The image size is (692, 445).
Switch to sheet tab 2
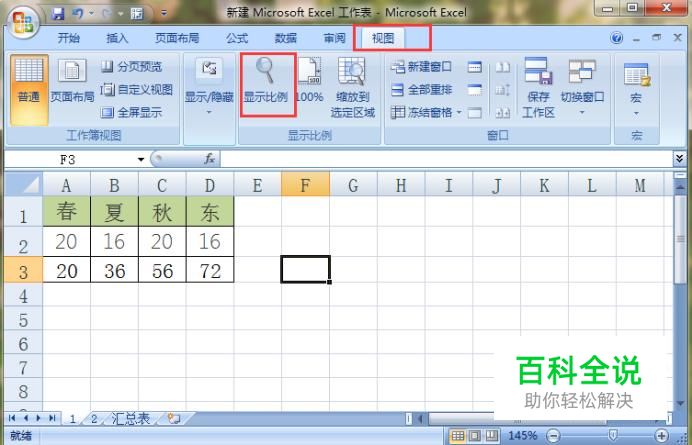94,419
